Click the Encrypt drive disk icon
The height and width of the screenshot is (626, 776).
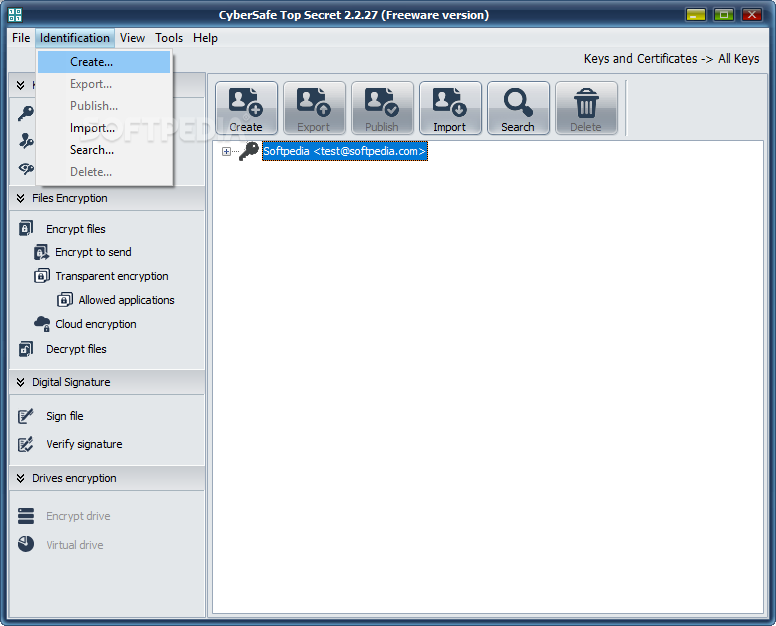(26, 516)
